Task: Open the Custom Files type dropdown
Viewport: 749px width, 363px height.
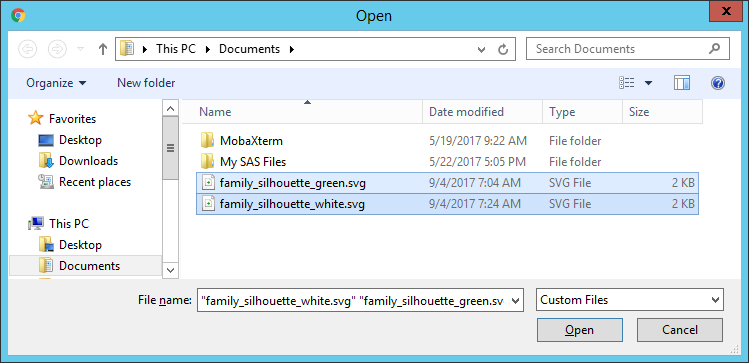Action: tap(630, 300)
